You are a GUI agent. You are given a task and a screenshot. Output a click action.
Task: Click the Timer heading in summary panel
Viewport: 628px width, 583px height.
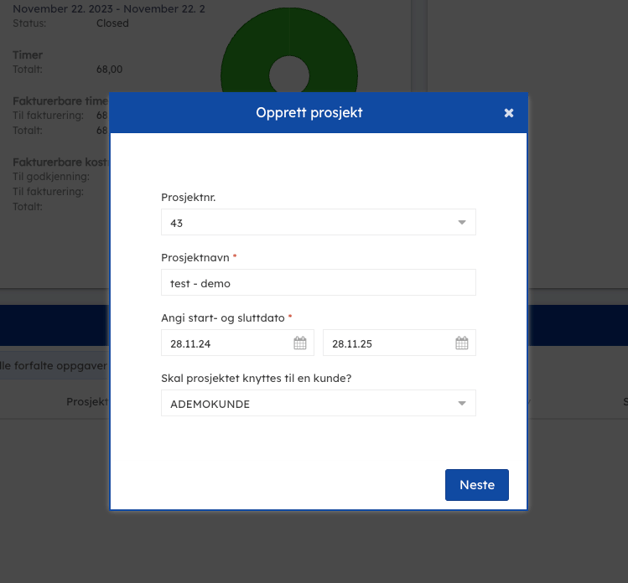point(27,55)
